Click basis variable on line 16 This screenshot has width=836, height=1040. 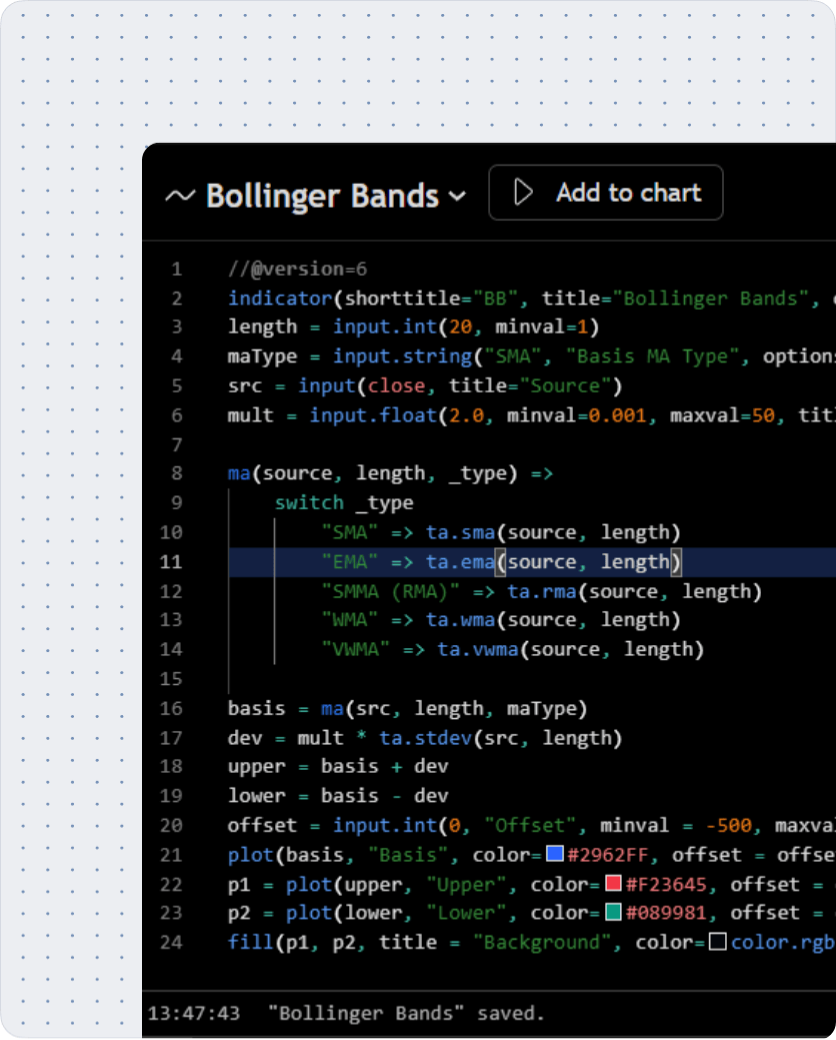257,708
